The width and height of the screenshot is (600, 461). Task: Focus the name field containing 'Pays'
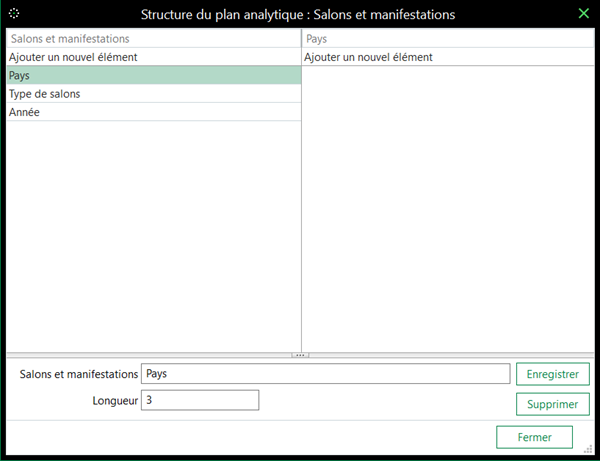pos(326,373)
